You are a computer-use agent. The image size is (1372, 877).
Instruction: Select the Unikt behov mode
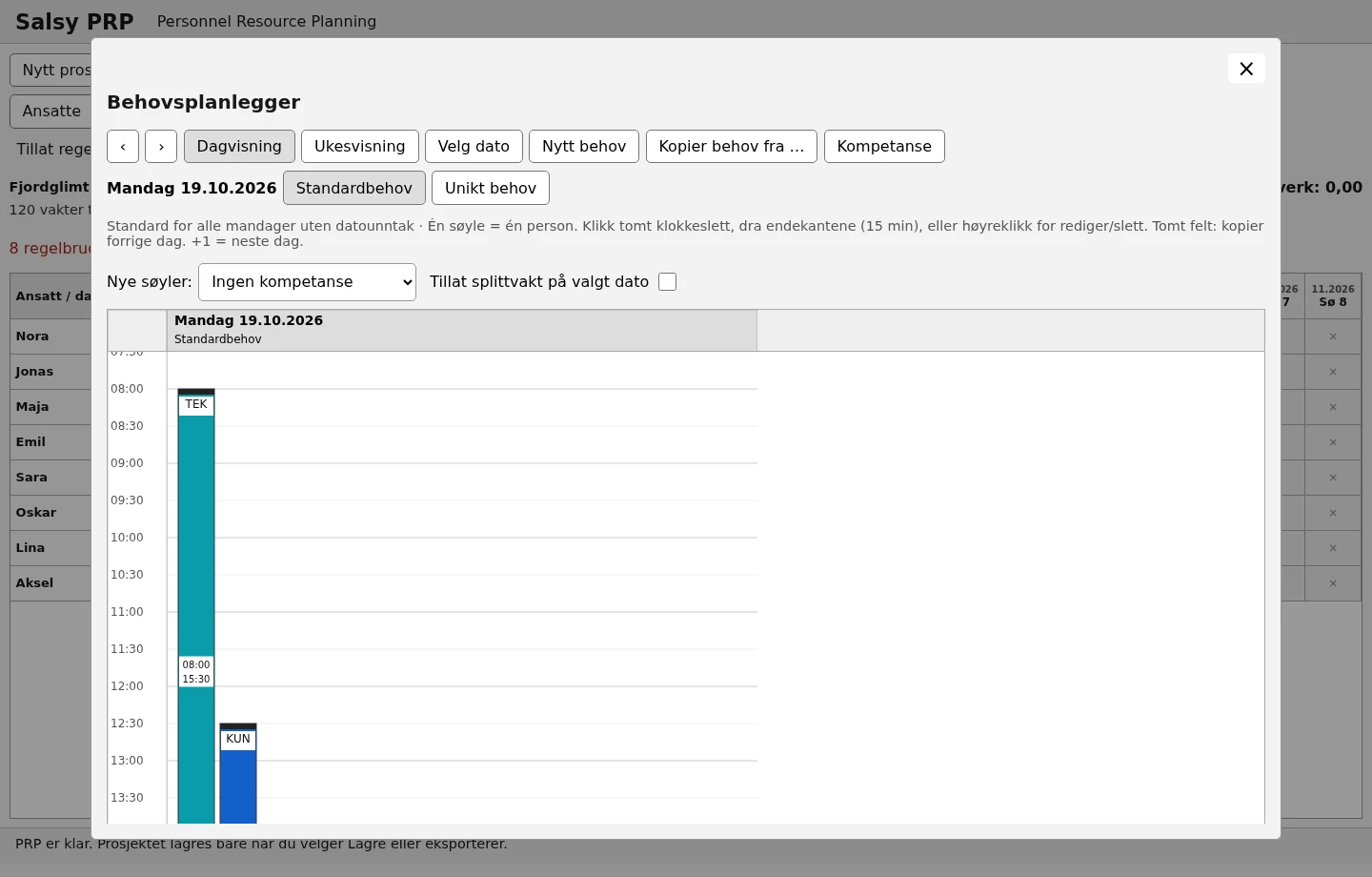point(491,188)
